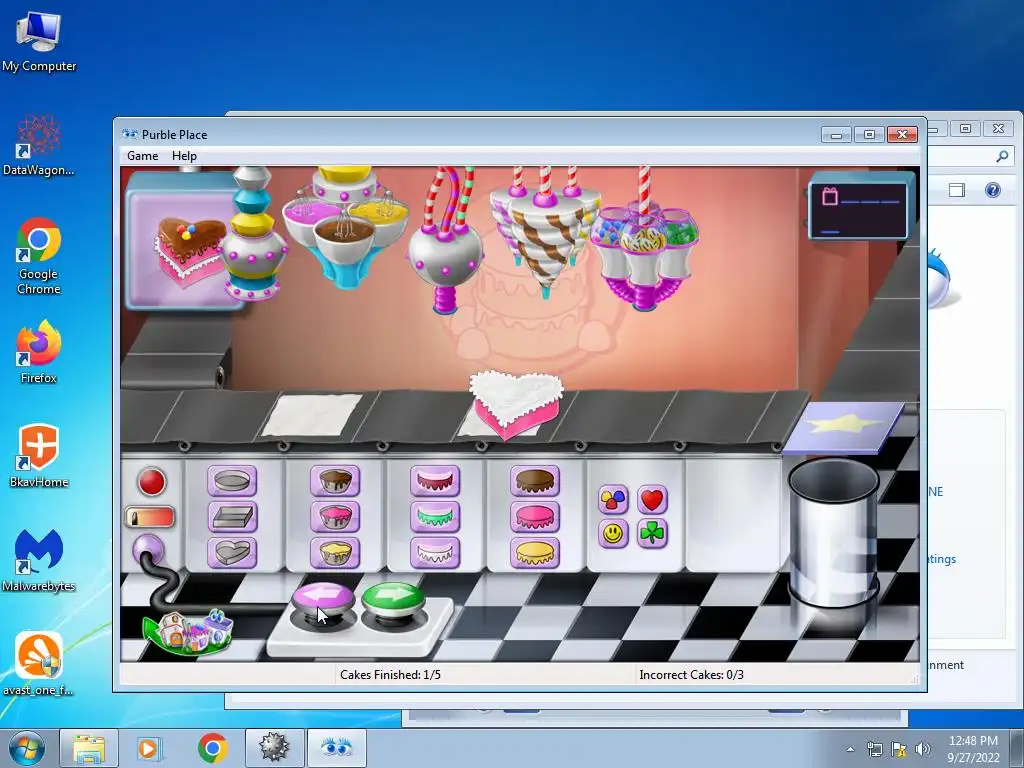Open DataWagon desktop shortcut

pos(39,145)
